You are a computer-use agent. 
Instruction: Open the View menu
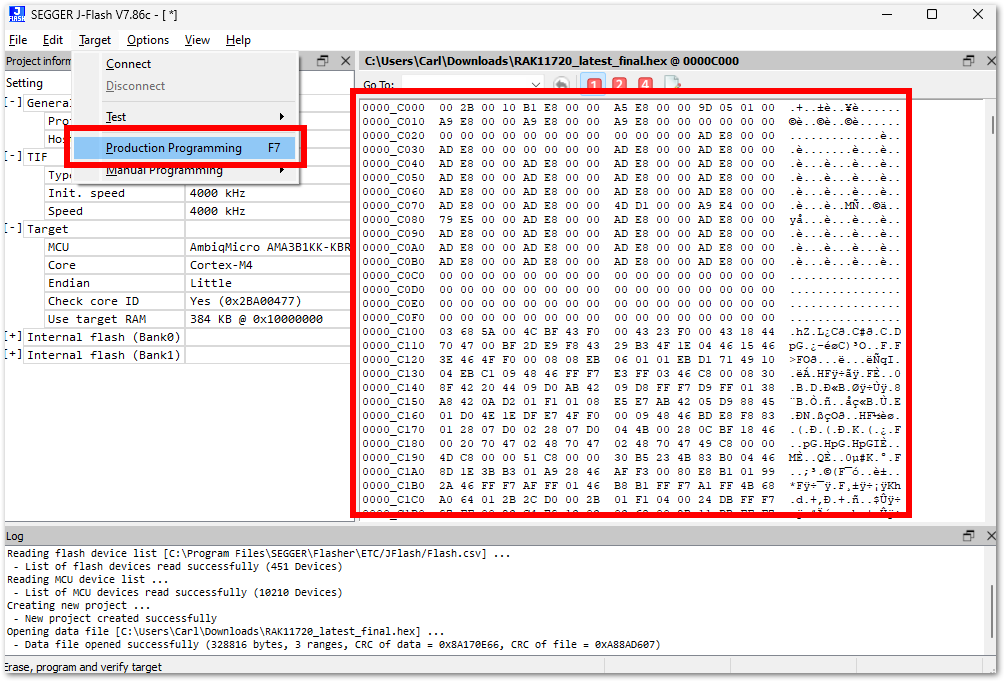click(197, 40)
